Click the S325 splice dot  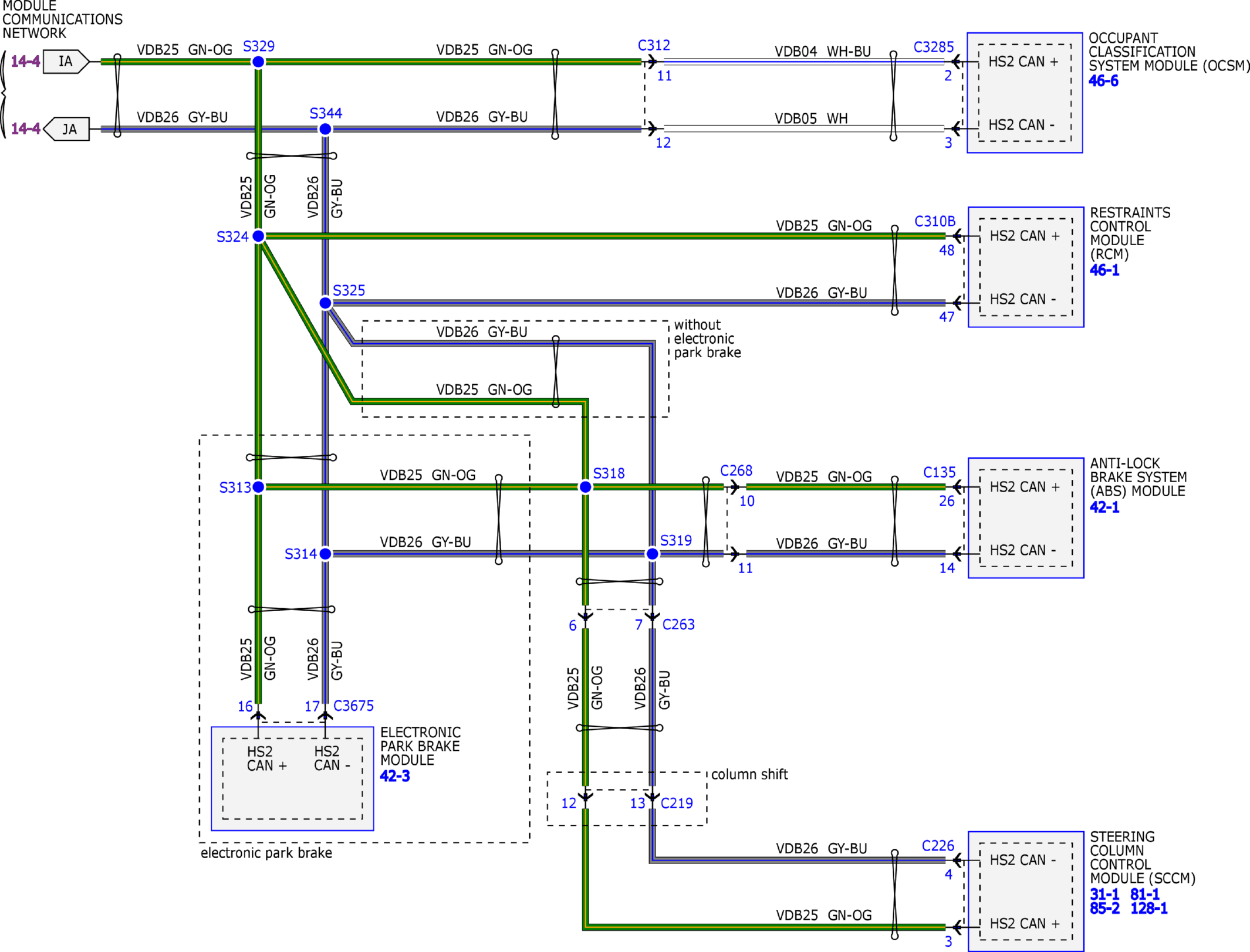(x=325, y=303)
